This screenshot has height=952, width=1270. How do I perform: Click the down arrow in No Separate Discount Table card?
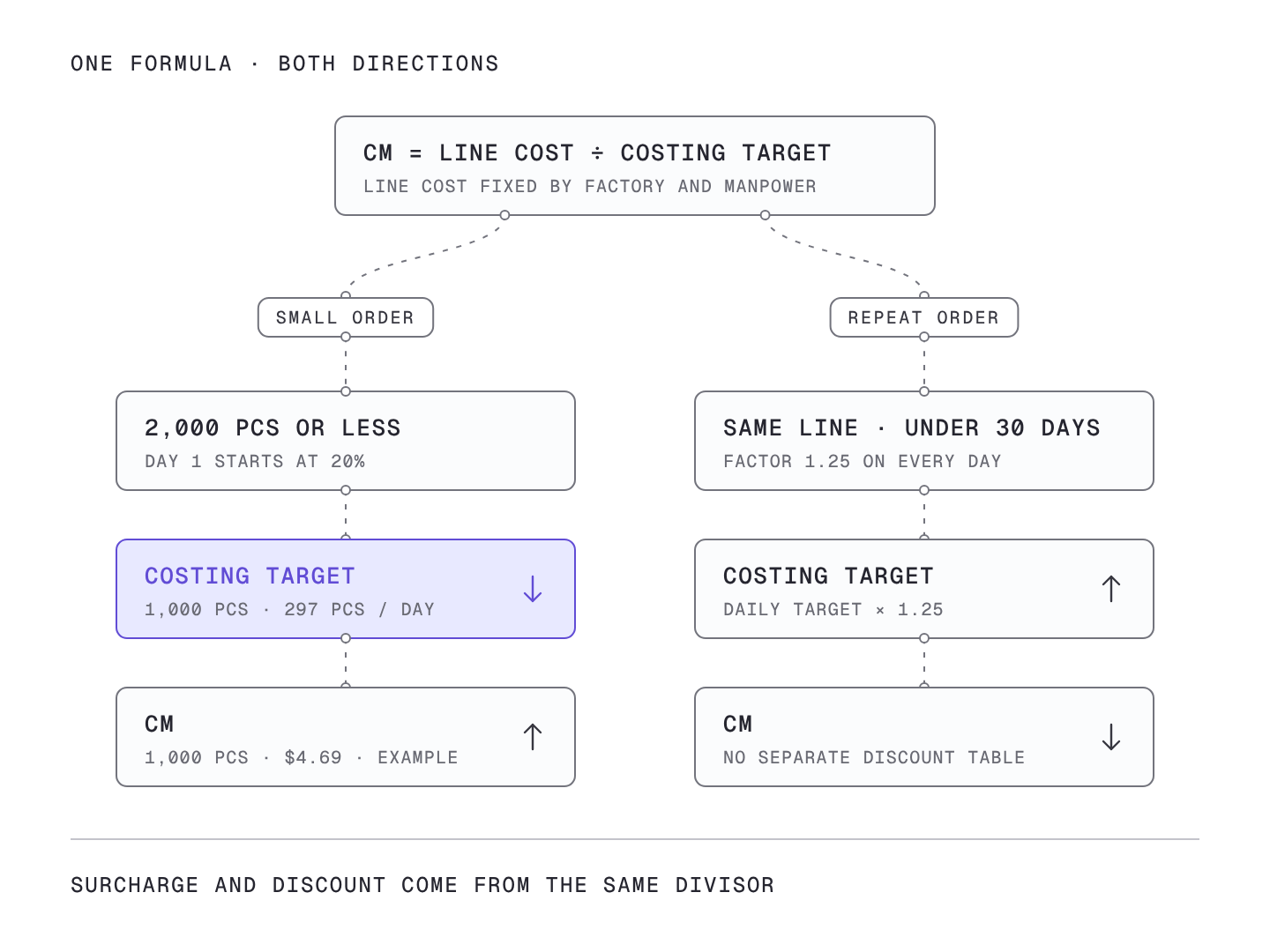(x=1111, y=737)
